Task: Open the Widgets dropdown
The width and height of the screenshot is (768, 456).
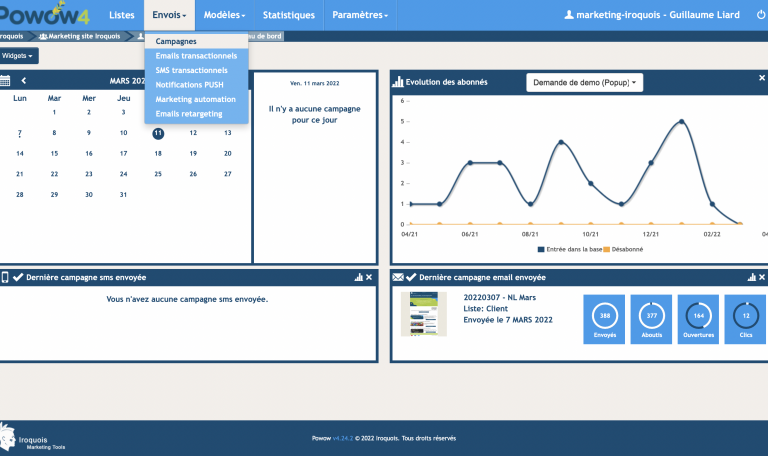Action: click(x=18, y=56)
